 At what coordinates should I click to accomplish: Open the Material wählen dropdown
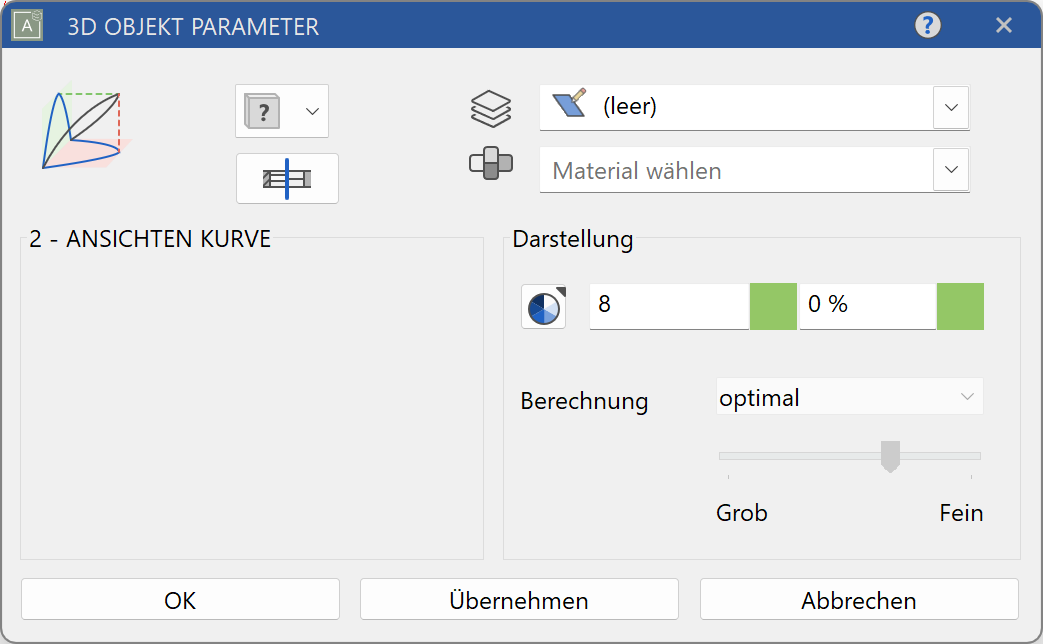click(x=950, y=169)
